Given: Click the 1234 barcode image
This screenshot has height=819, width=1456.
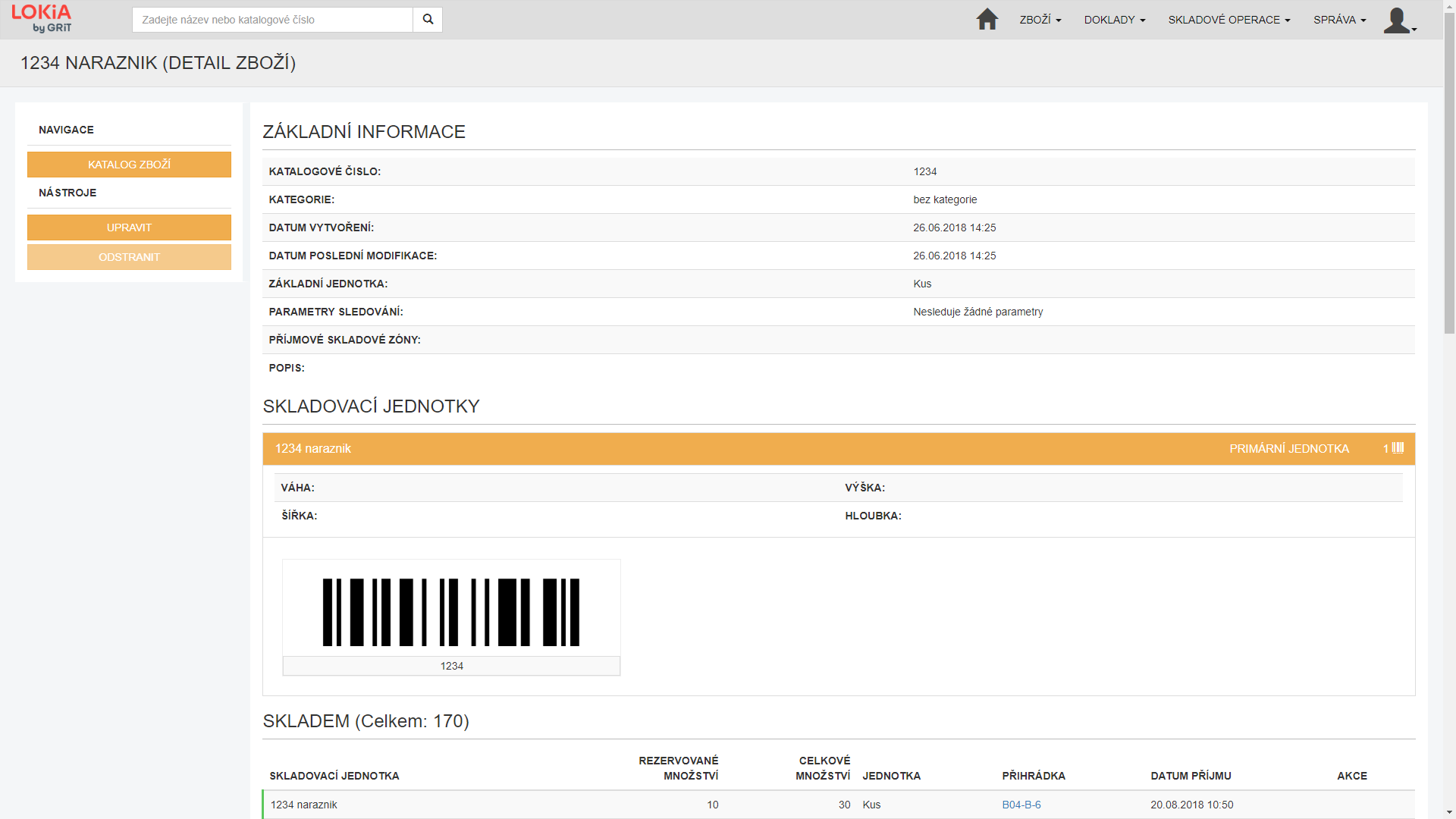Looking at the screenshot, I should coord(451,612).
